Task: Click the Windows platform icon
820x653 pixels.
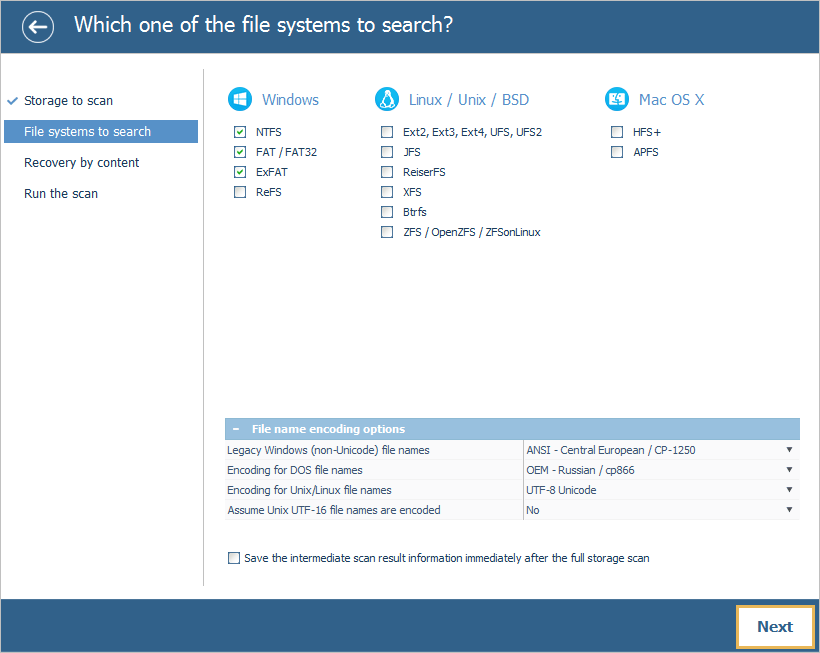Action: pos(240,99)
